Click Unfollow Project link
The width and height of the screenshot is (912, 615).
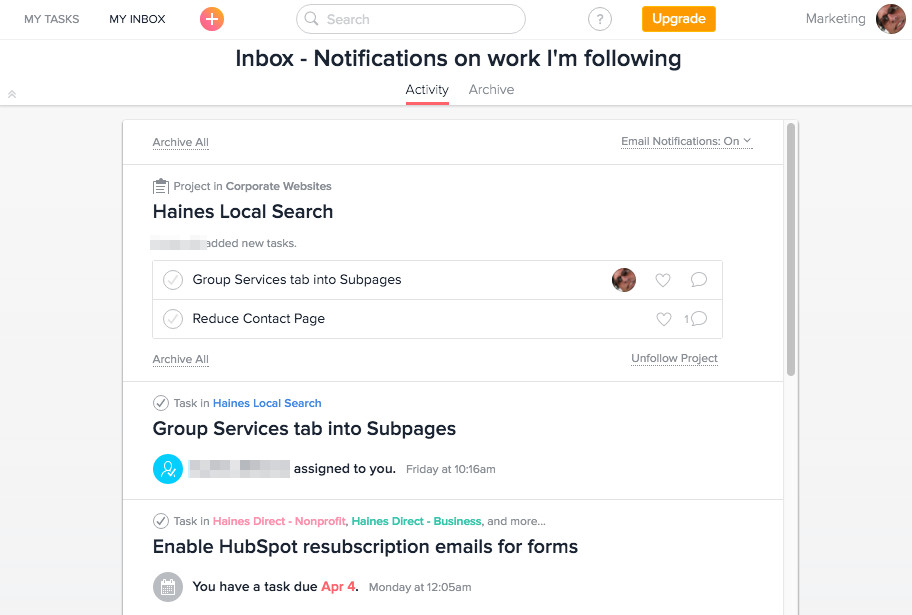[x=674, y=358]
